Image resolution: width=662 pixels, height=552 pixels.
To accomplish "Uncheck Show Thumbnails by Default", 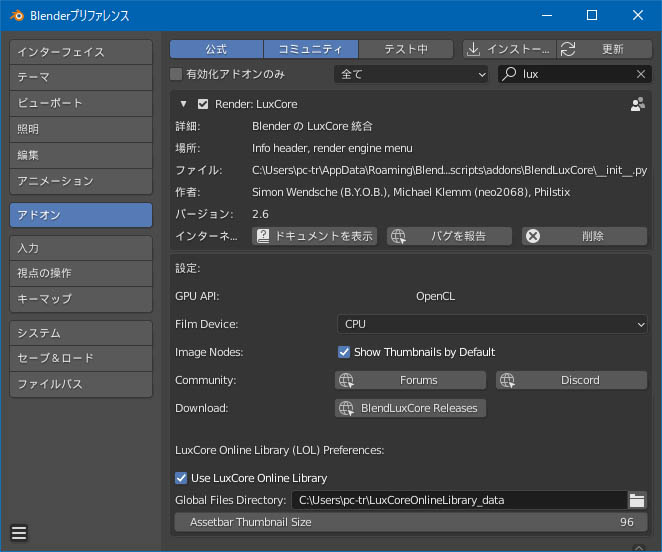I will point(344,352).
